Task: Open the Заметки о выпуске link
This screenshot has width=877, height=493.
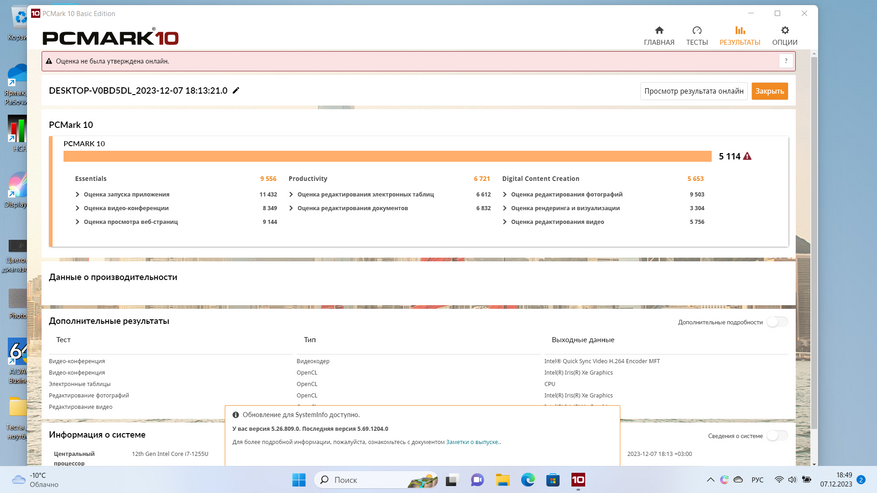Action: pos(473,442)
